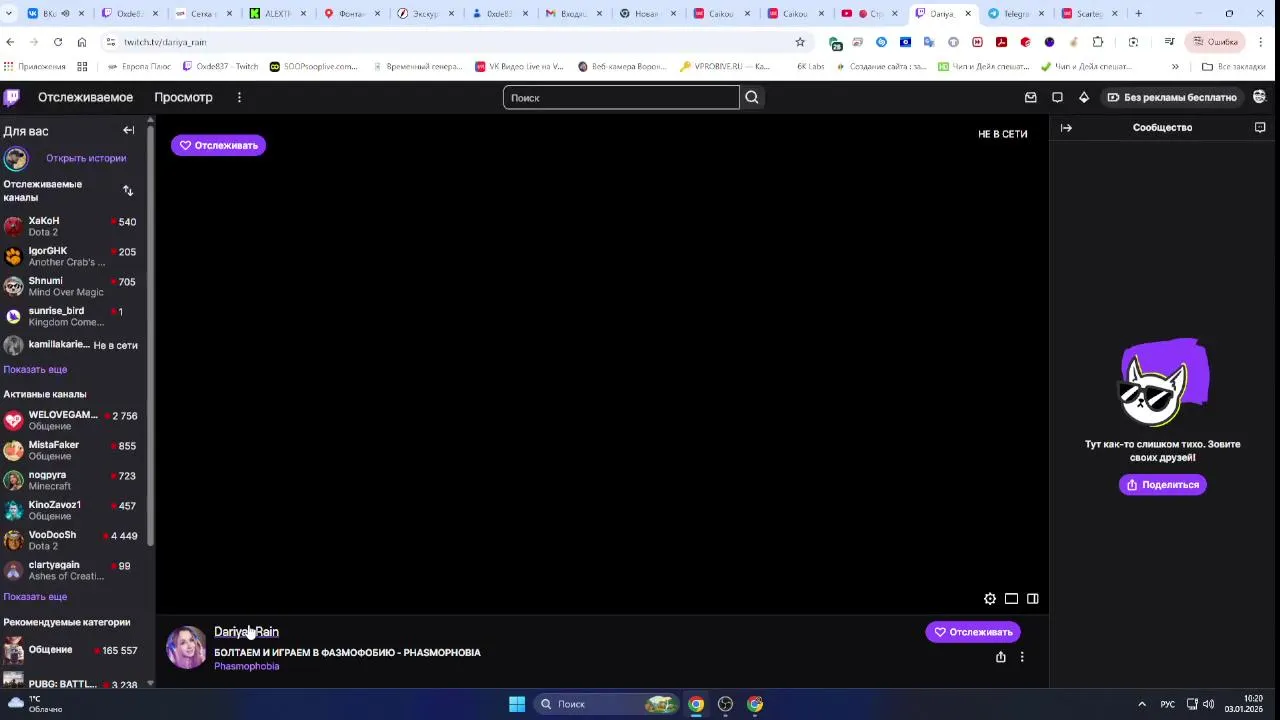This screenshot has height=720, width=1280.
Task: Open the Oxde837 - Twitch bookmark
Action: point(220,66)
